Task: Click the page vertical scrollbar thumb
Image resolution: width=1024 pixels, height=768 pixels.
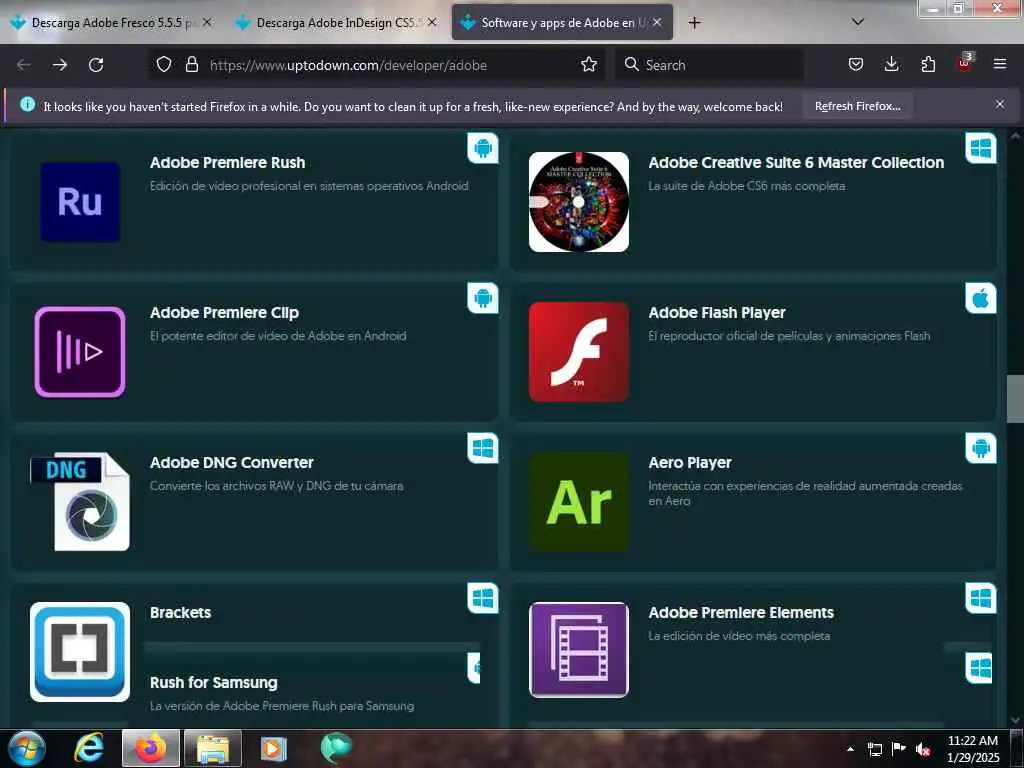Action: [1015, 399]
